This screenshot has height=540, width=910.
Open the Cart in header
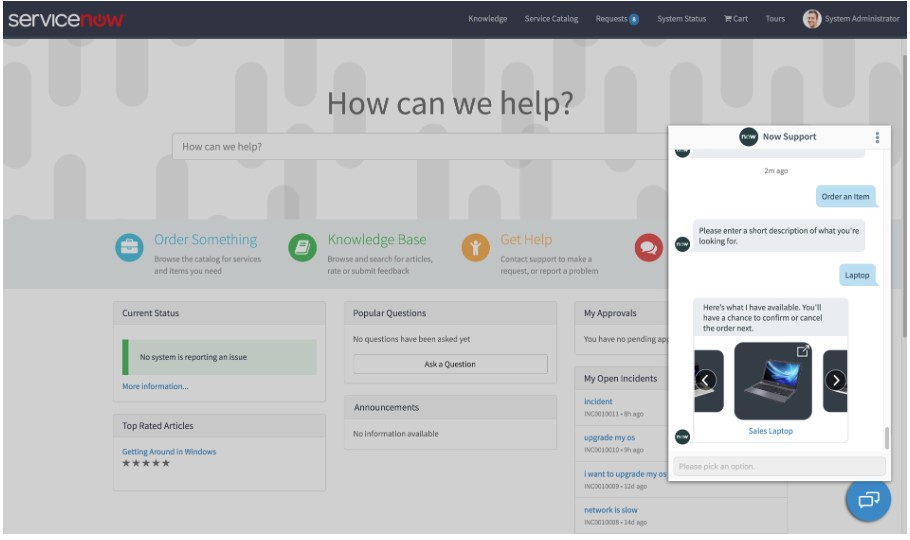tap(735, 19)
